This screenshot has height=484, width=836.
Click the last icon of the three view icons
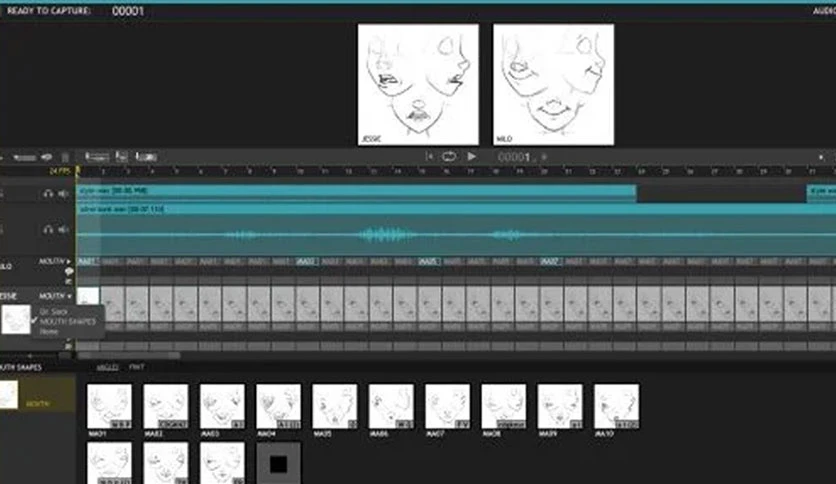pos(146,157)
